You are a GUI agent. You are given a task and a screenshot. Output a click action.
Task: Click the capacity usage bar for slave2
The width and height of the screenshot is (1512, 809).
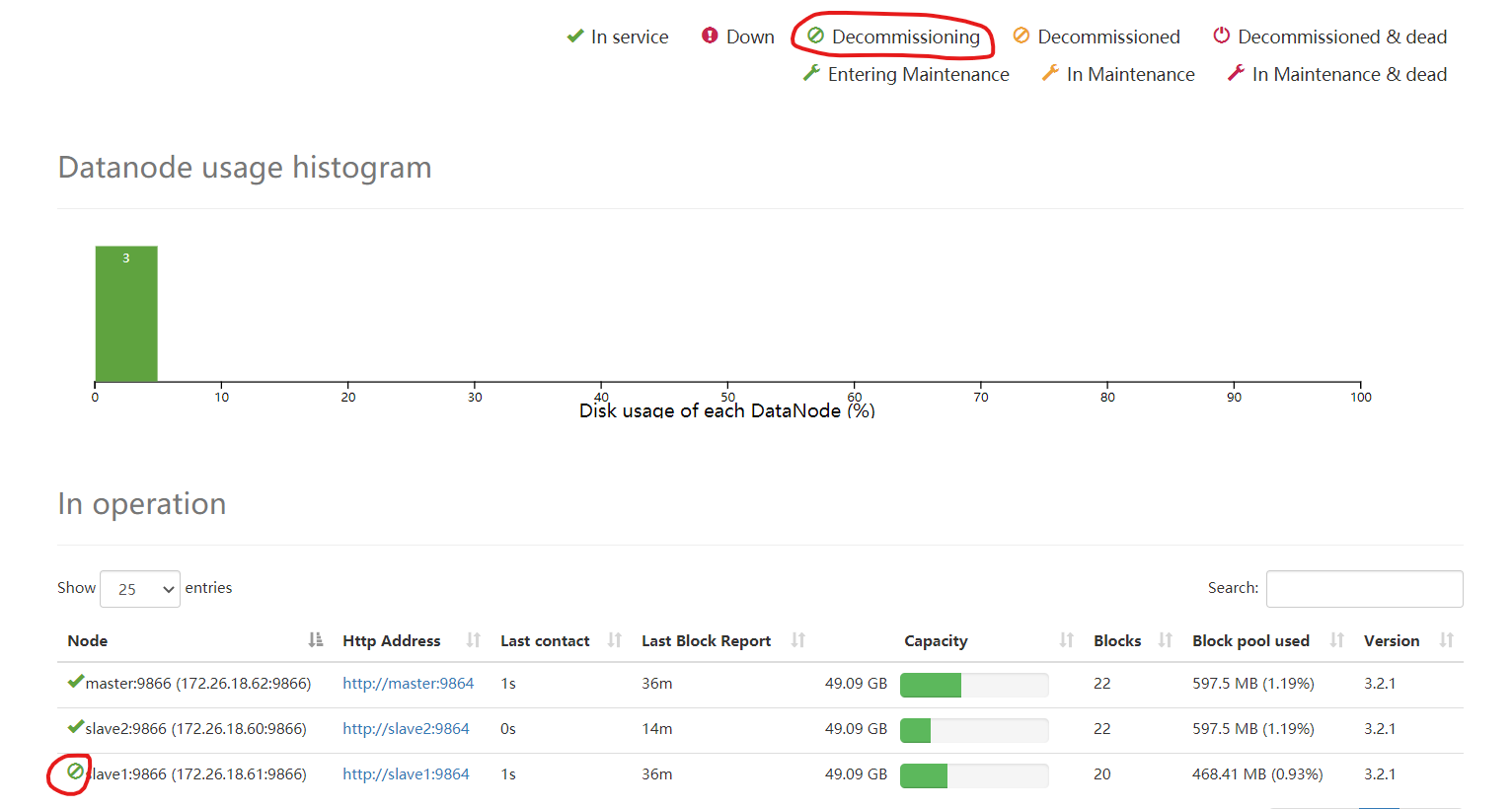pos(974,730)
